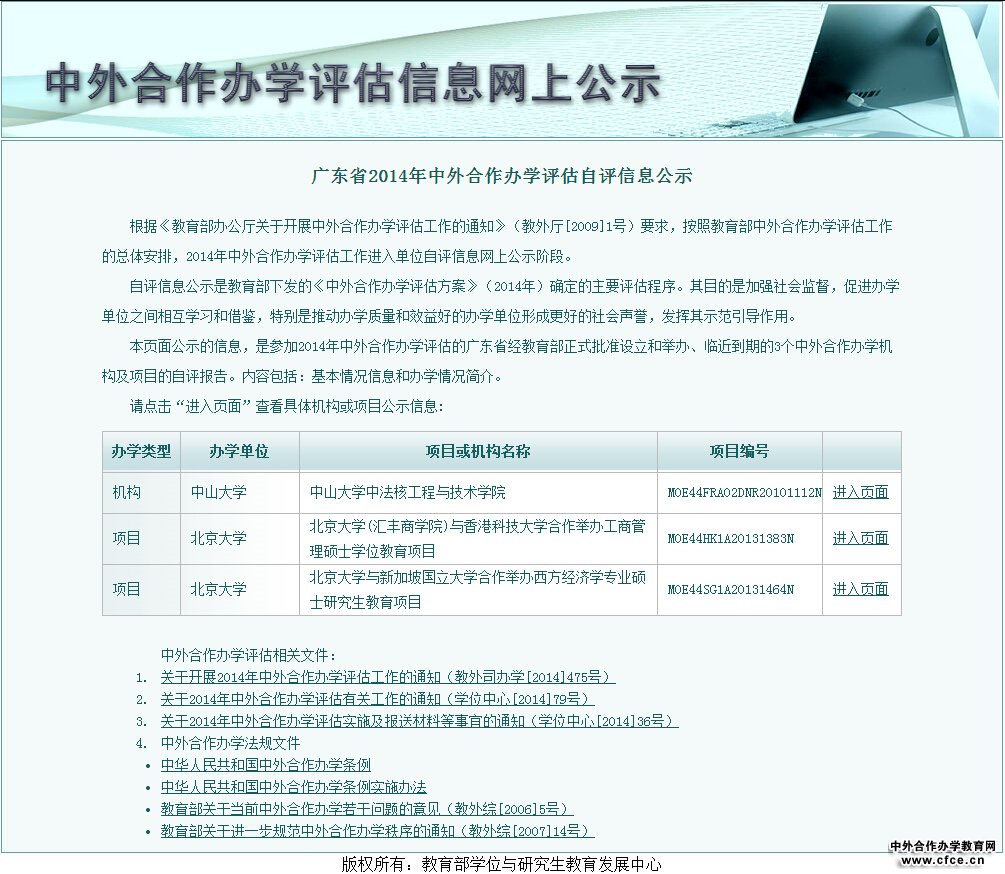The height and width of the screenshot is (874, 1005).
Task: Open the 教外司办学[2014]475号 notice link
Action: click(388, 677)
